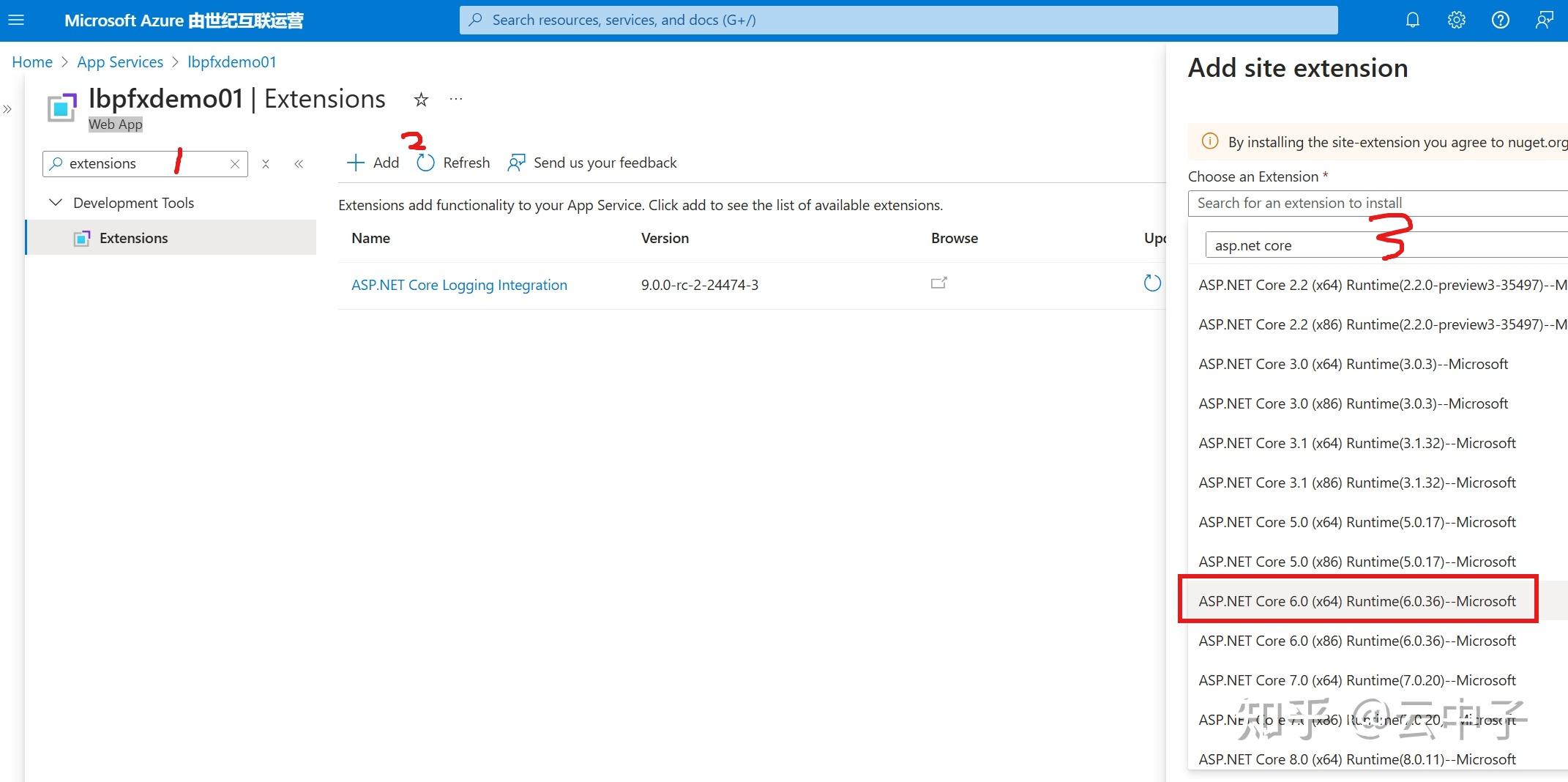
Task: Open ASP.NET Core Logging Integration extension
Action: (x=459, y=284)
